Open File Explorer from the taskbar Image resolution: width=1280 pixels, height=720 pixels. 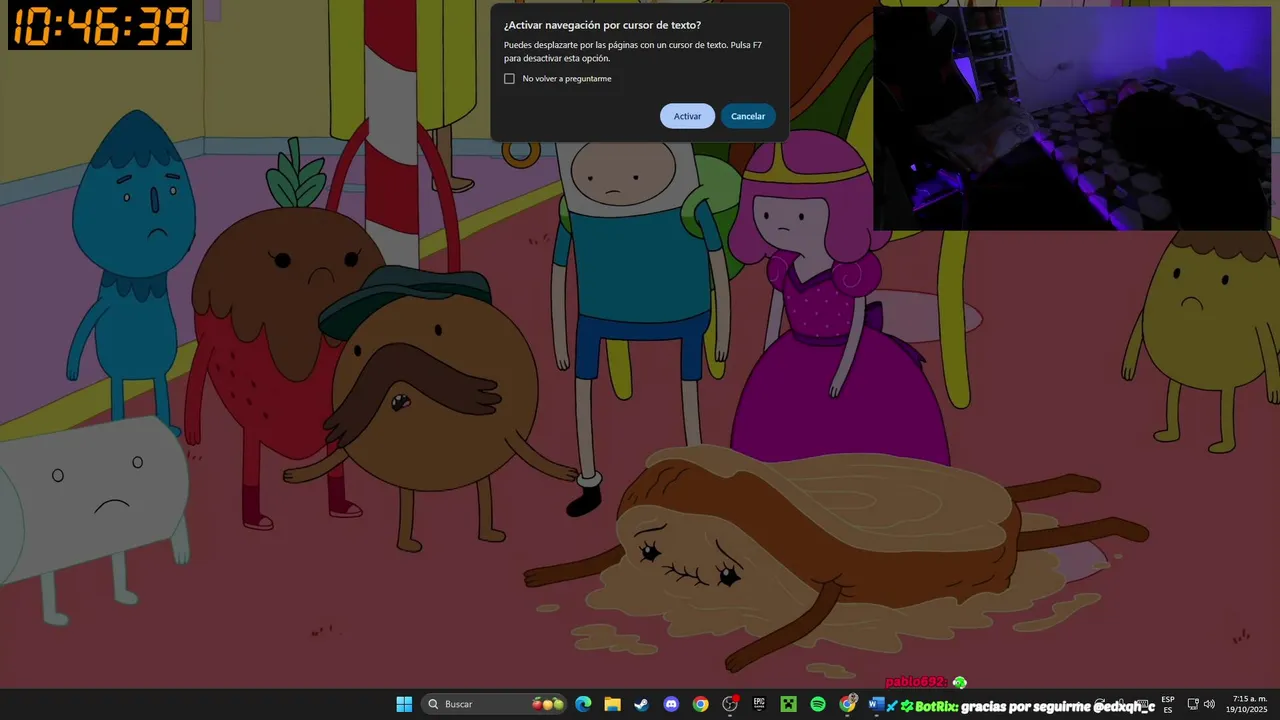(612, 704)
